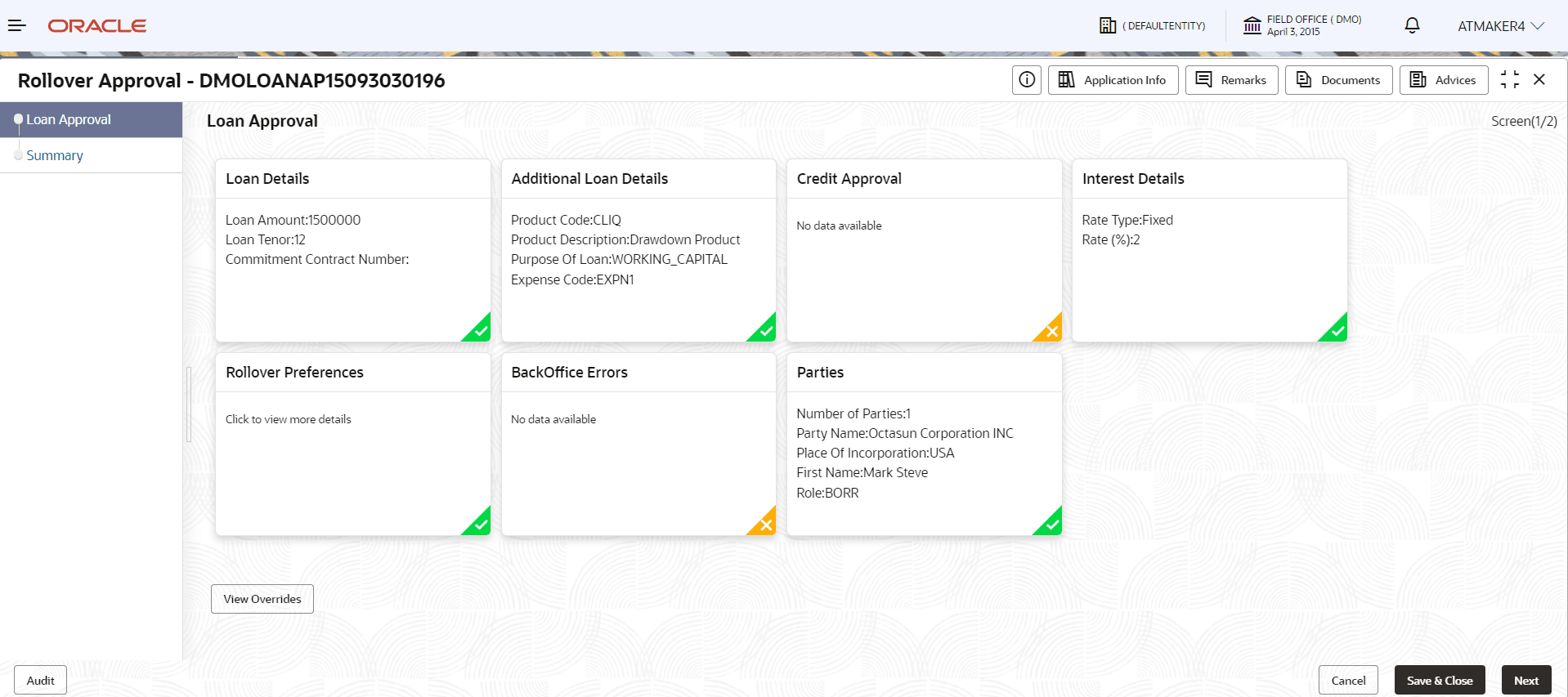This screenshot has width=1568, height=697.
Task: Click 'Click to view more details' text
Action: tap(289, 419)
